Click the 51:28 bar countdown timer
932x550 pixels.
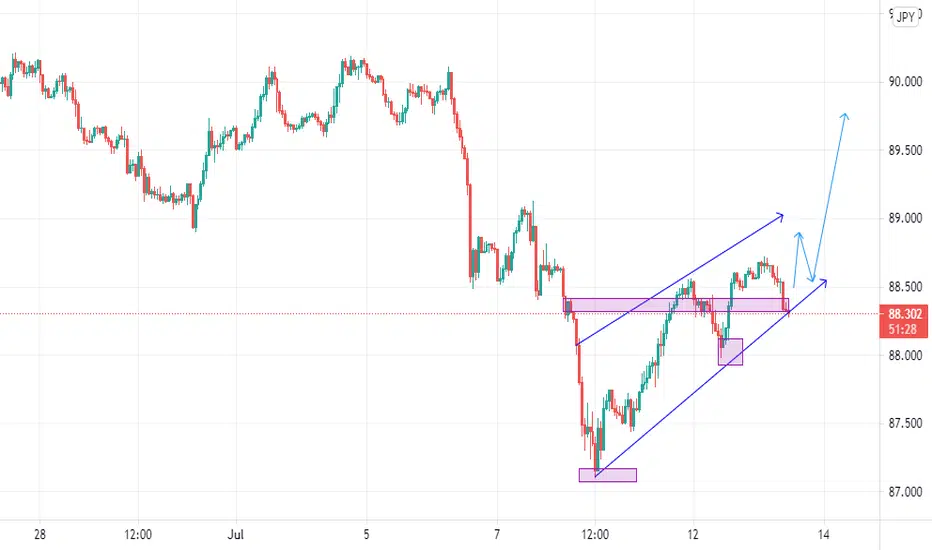tap(905, 329)
